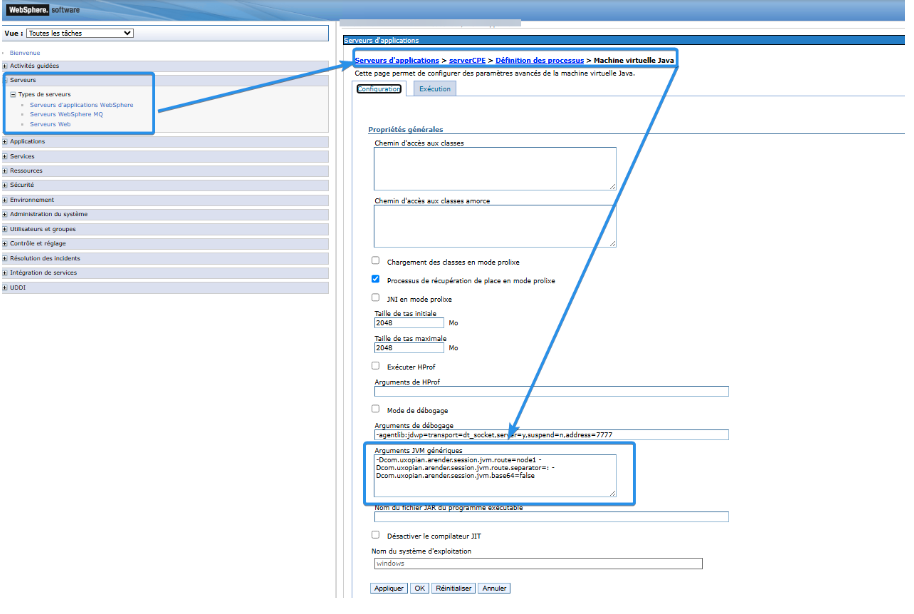Click the Chemin d'accès aux classes amorce area
The image size is (914, 614).
495,226
